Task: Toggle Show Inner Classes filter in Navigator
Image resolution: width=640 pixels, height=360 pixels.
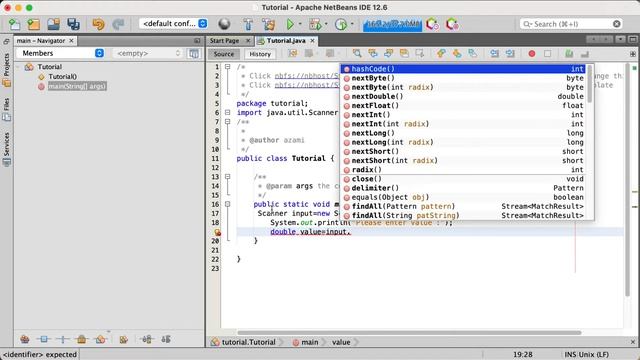Action: (100, 339)
